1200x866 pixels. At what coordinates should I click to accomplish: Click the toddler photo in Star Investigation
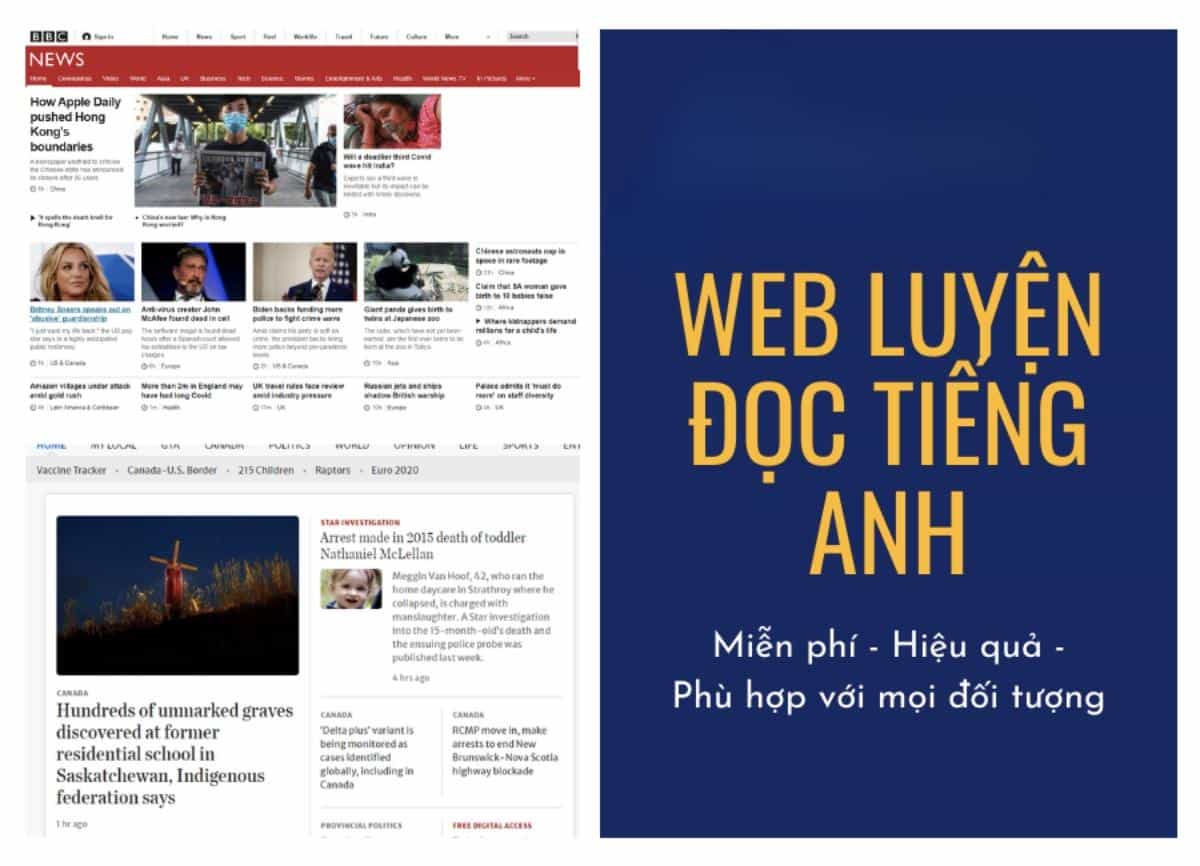pos(350,589)
